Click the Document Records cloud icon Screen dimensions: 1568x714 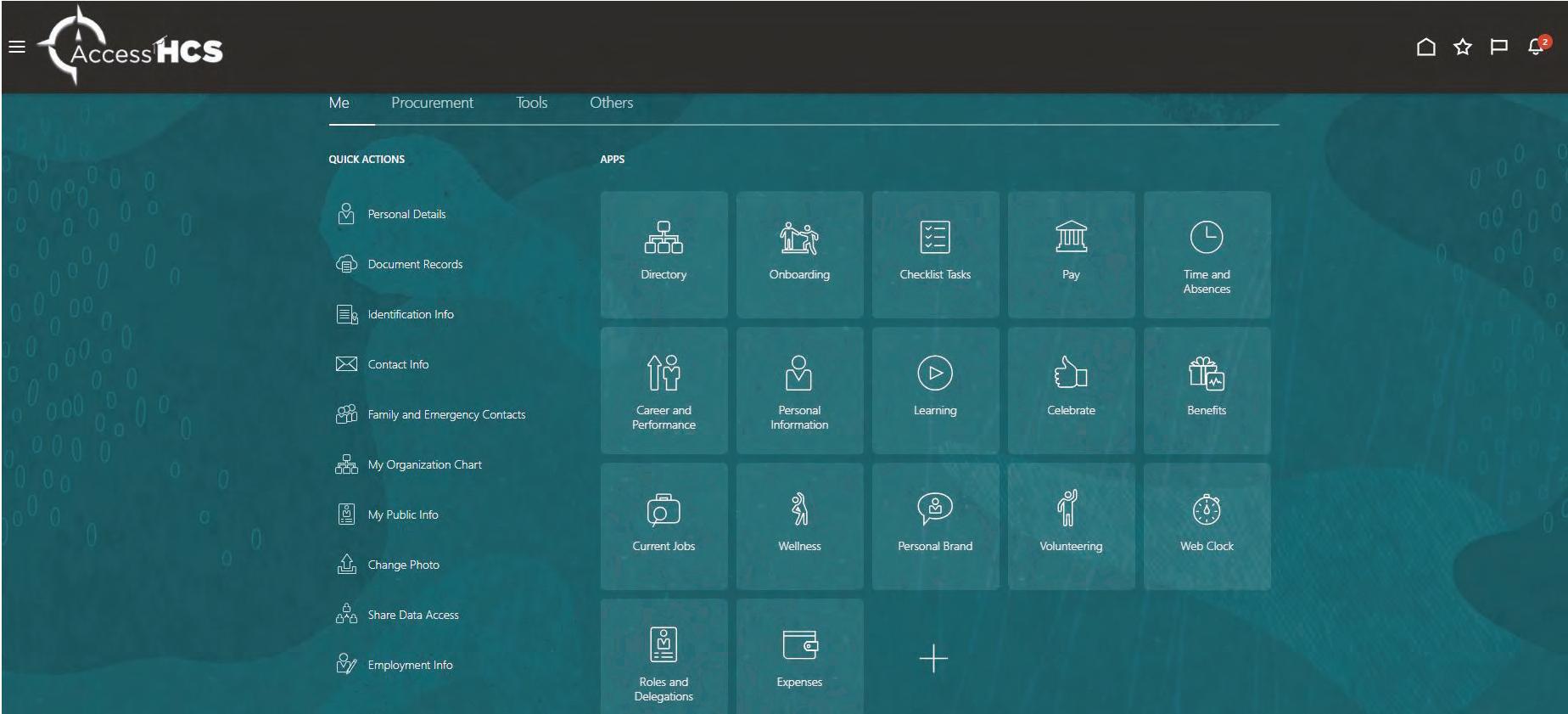click(346, 264)
